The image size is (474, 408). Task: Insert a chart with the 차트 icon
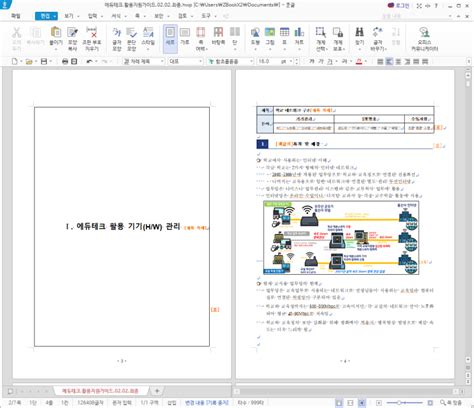tap(299, 36)
